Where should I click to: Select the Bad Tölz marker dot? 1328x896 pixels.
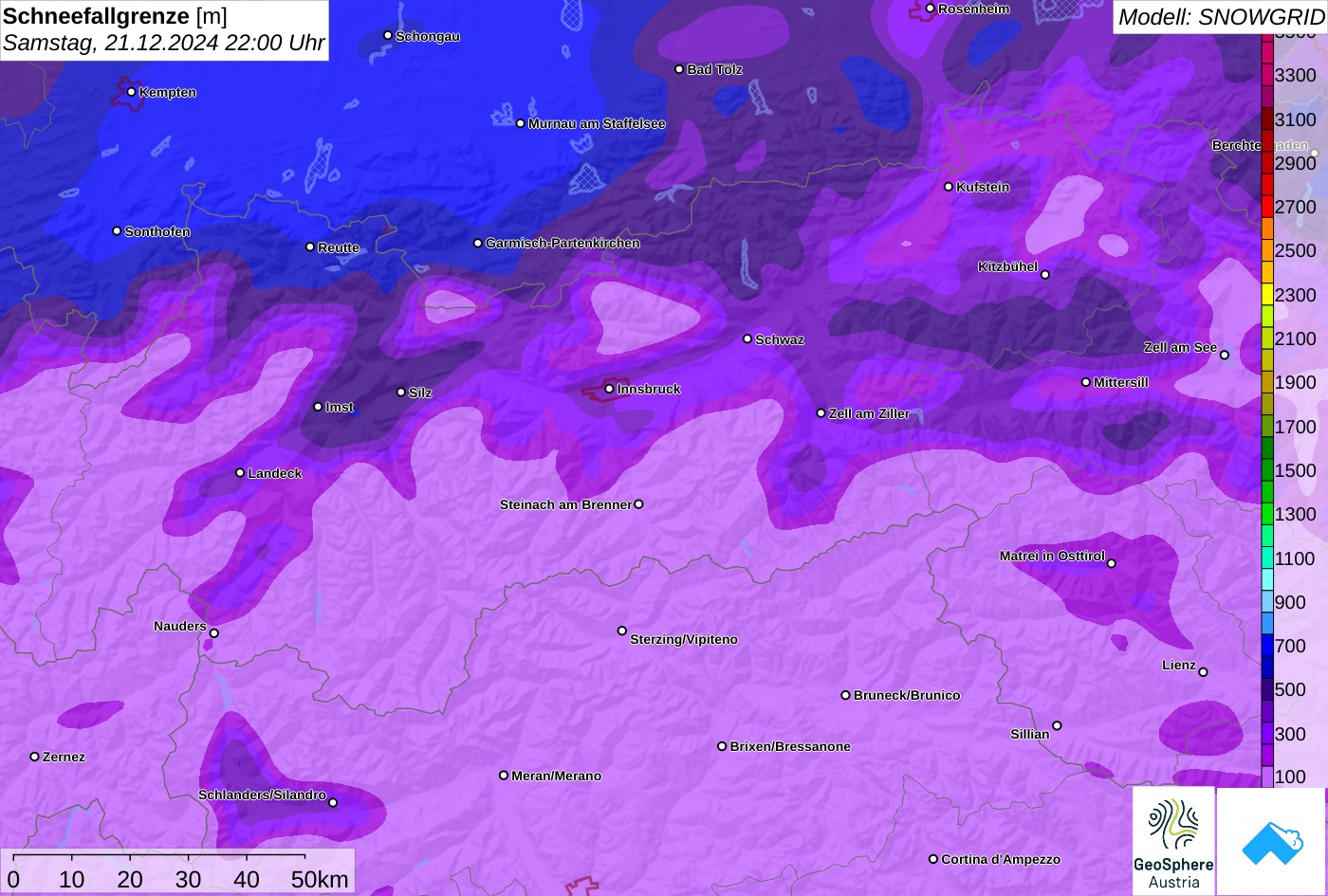click(679, 69)
